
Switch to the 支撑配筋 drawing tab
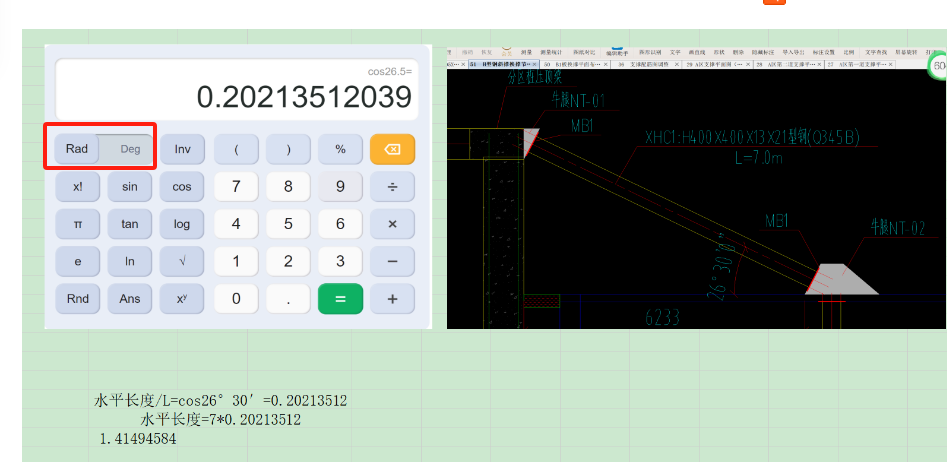pos(646,65)
